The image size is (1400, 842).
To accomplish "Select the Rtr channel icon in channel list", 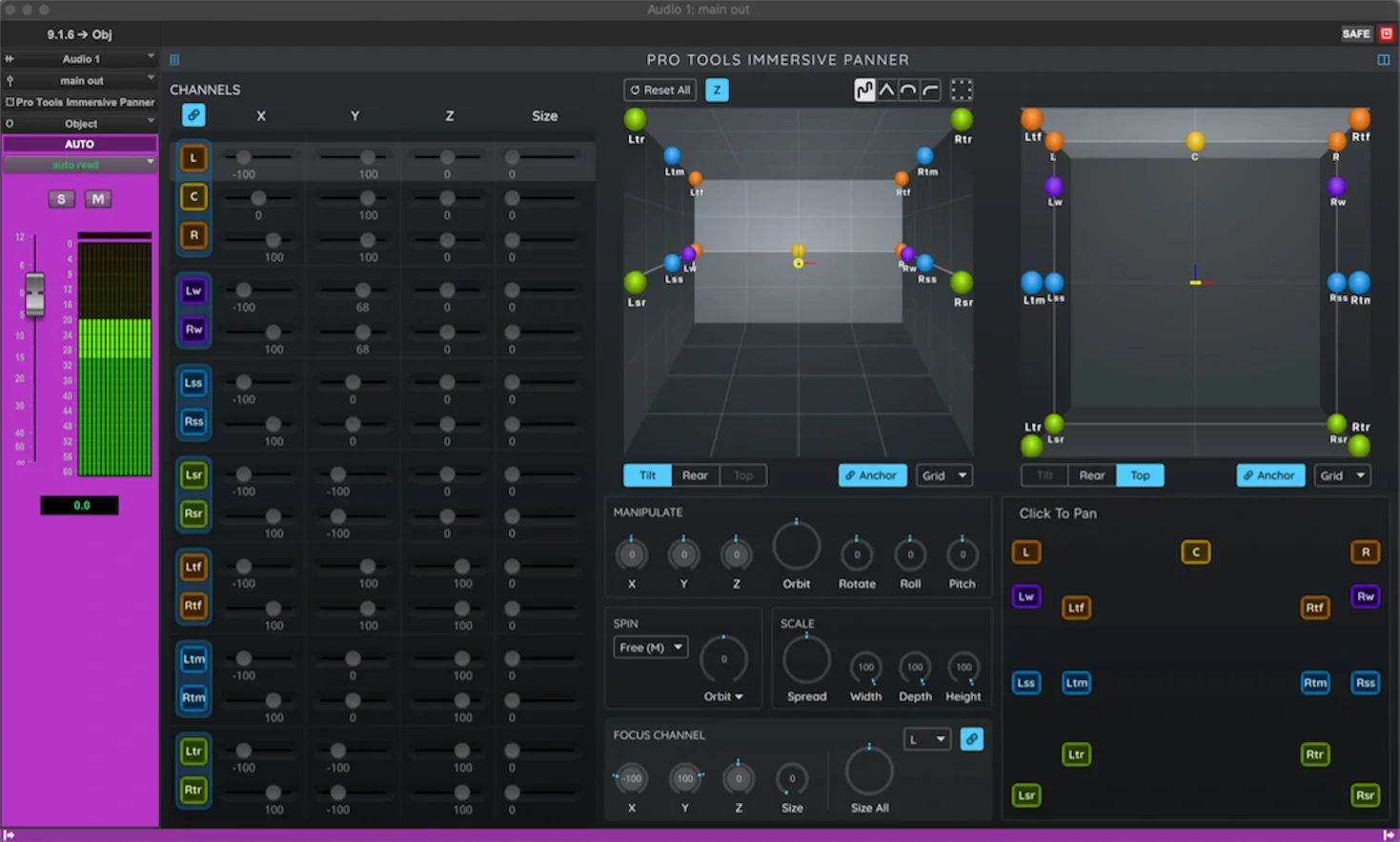I will (193, 790).
